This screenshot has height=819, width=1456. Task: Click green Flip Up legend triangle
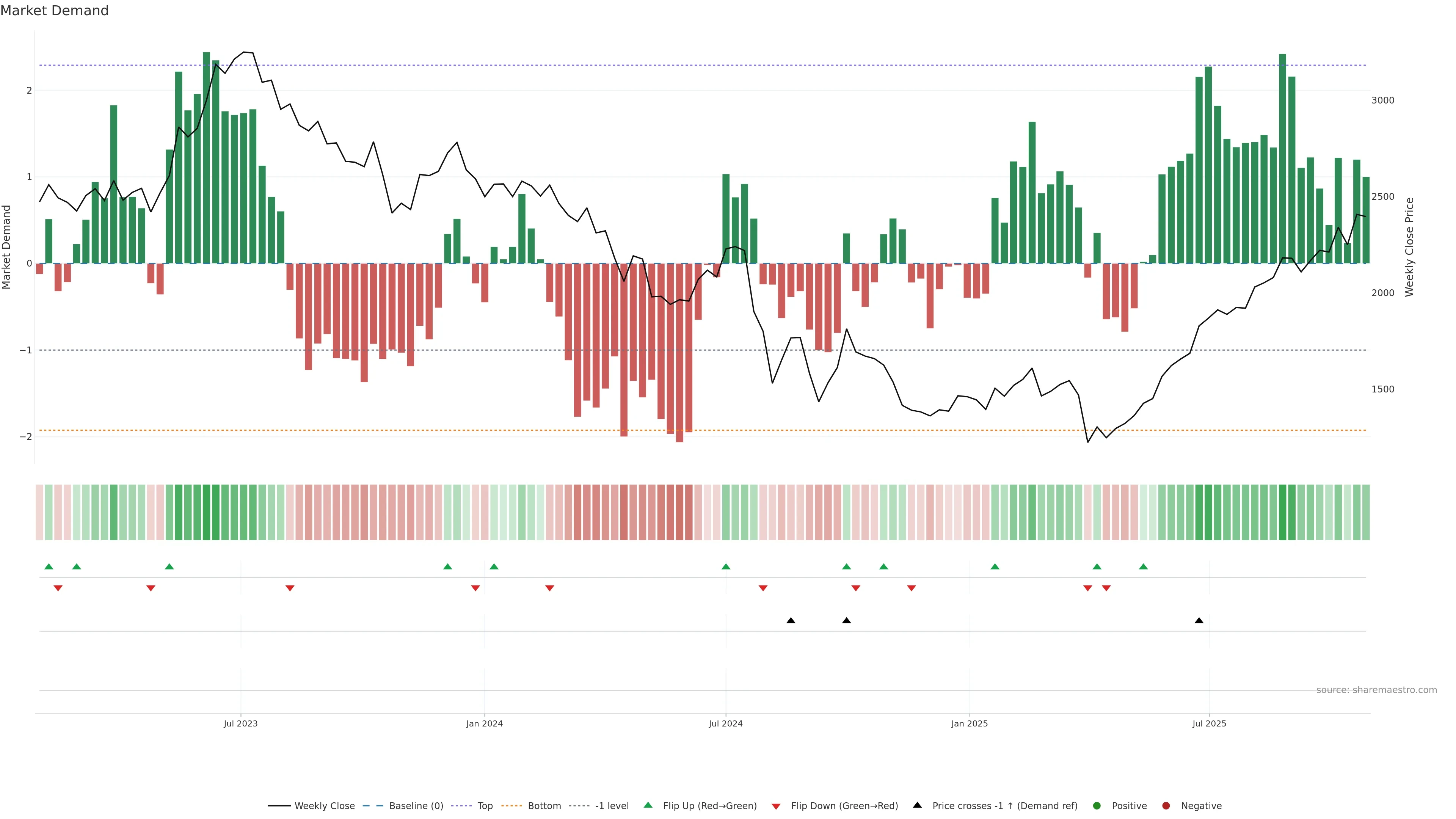coord(648,805)
